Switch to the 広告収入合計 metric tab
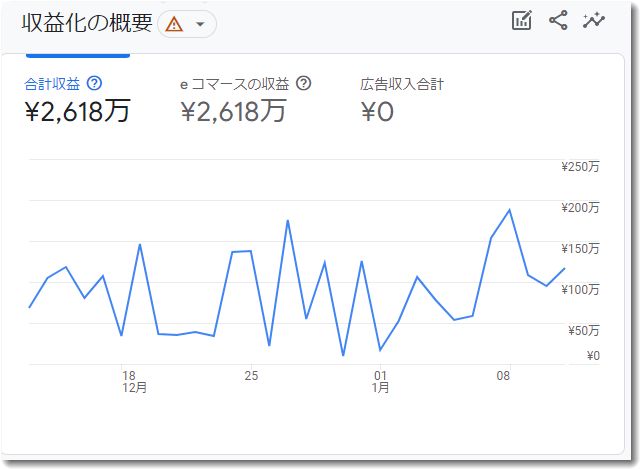The width and height of the screenshot is (640, 469). coord(401,98)
